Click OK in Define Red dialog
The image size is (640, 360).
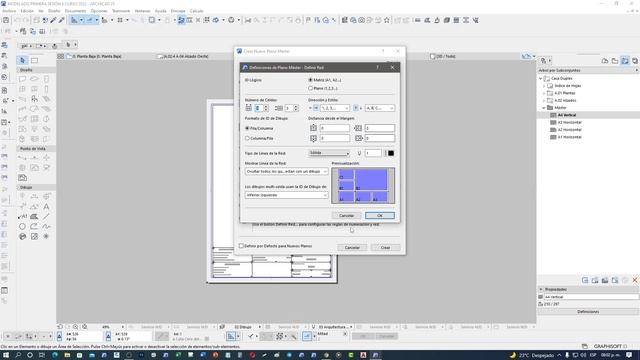click(x=380, y=216)
